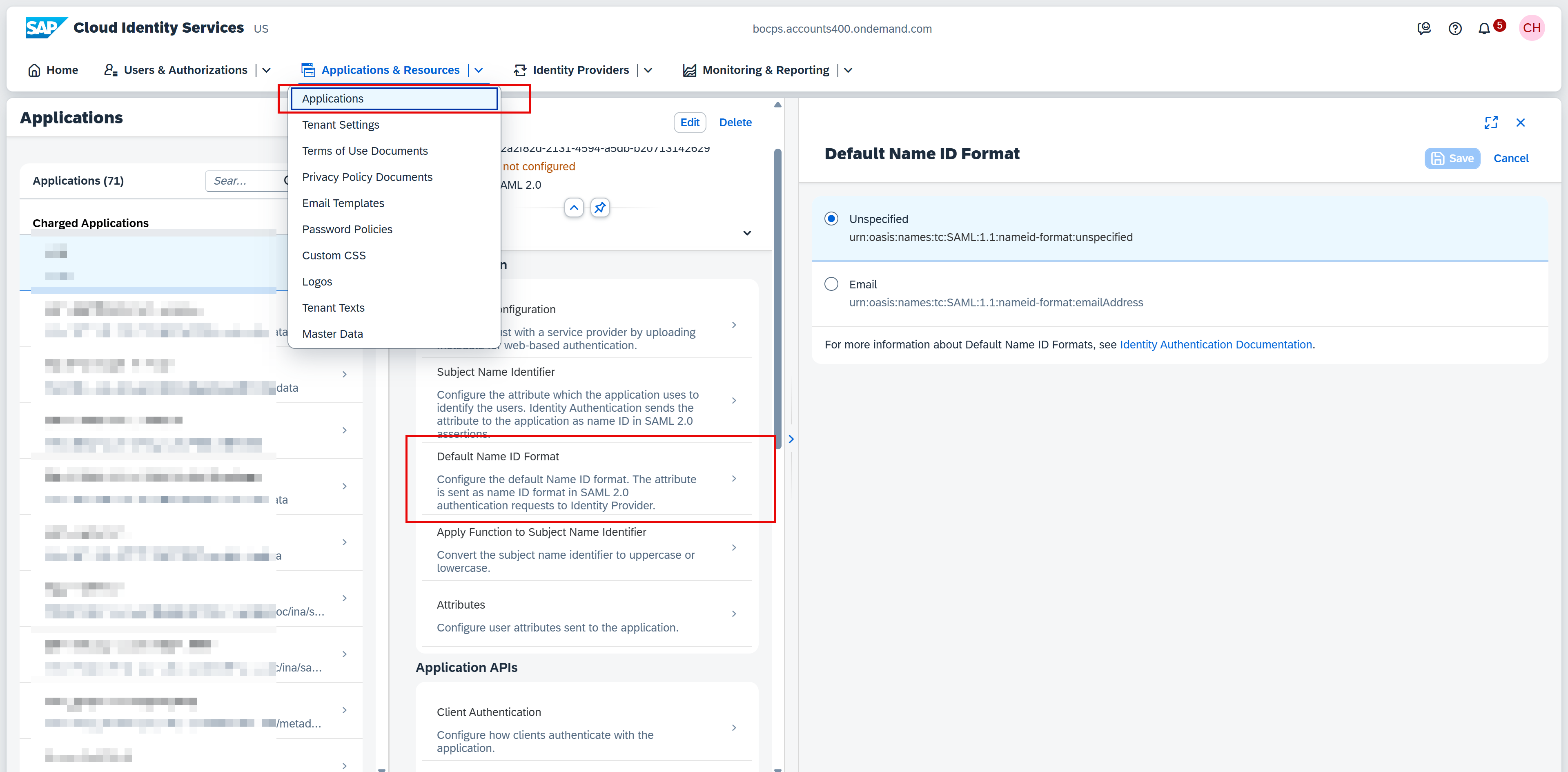Expand the Users & Authorizations dropdown arrow

coord(266,70)
